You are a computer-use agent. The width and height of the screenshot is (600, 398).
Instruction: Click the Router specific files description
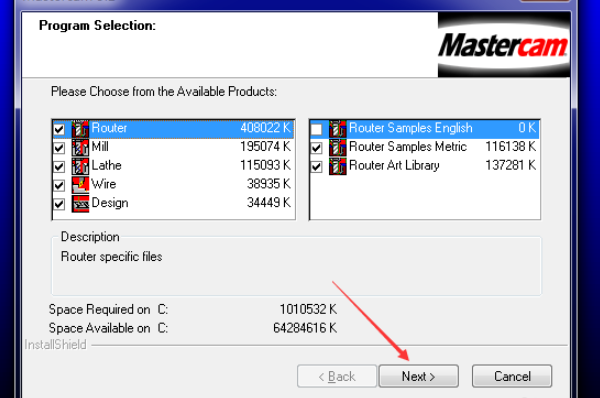[x=111, y=257]
